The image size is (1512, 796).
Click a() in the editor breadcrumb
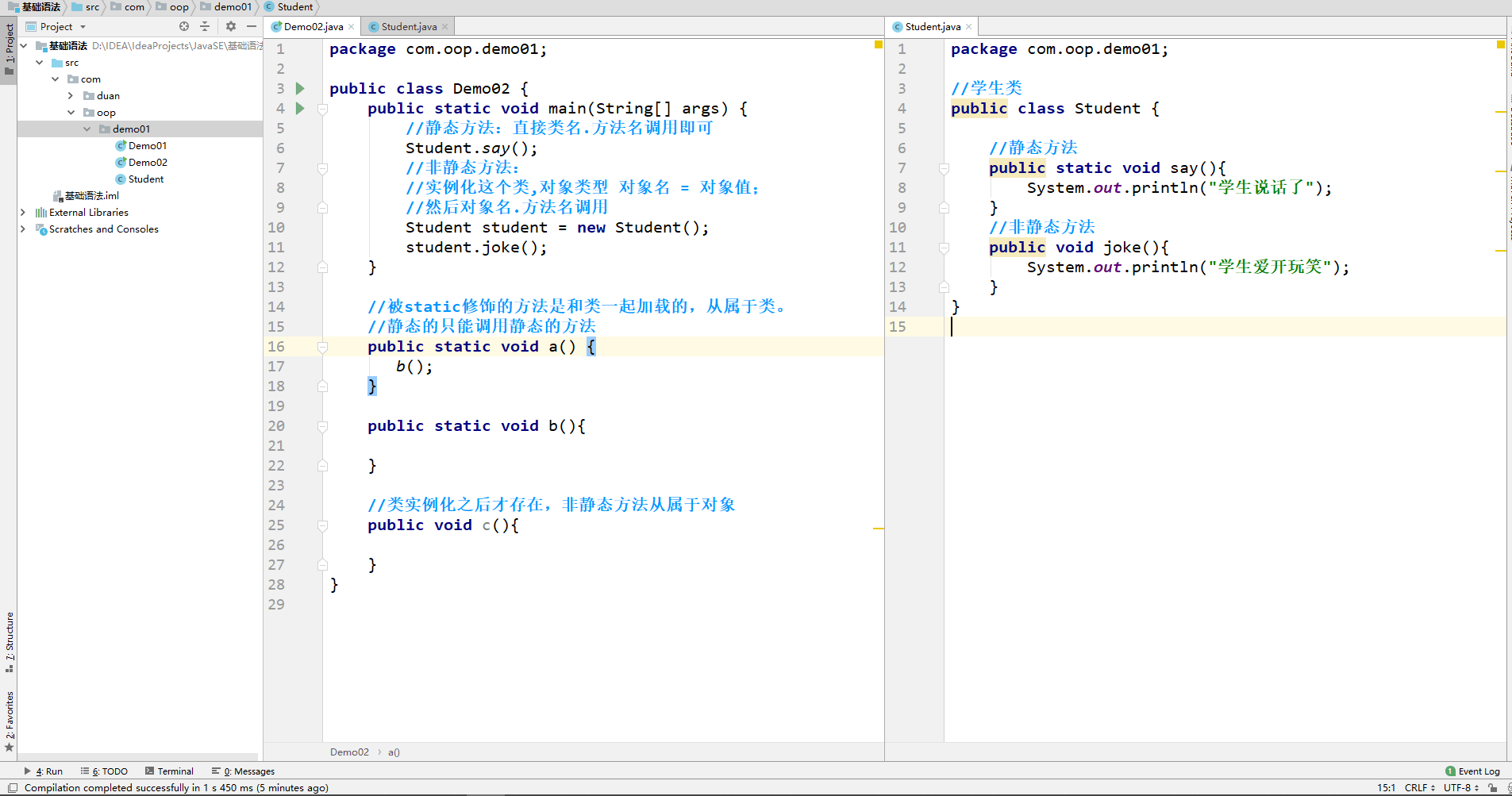[x=394, y=752]
